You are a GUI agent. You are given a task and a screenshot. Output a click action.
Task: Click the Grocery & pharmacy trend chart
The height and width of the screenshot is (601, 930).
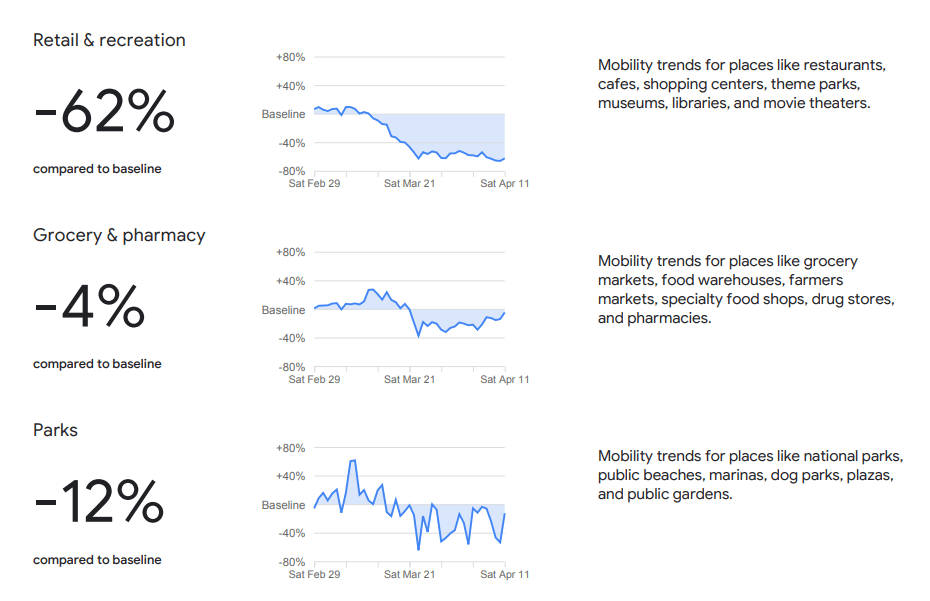click(409, 315)
